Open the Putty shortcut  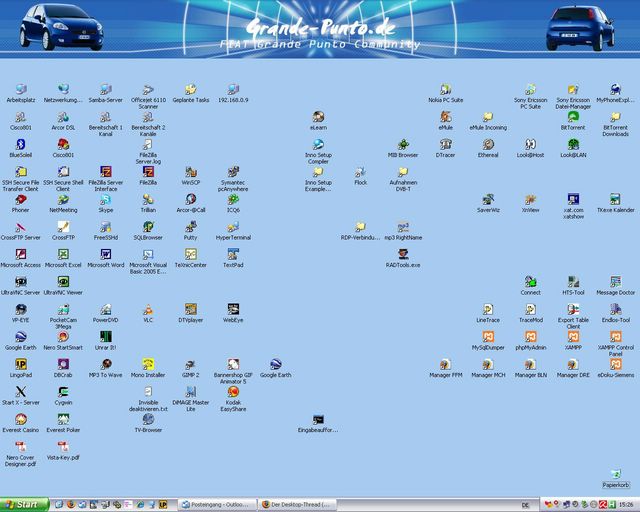190,227
